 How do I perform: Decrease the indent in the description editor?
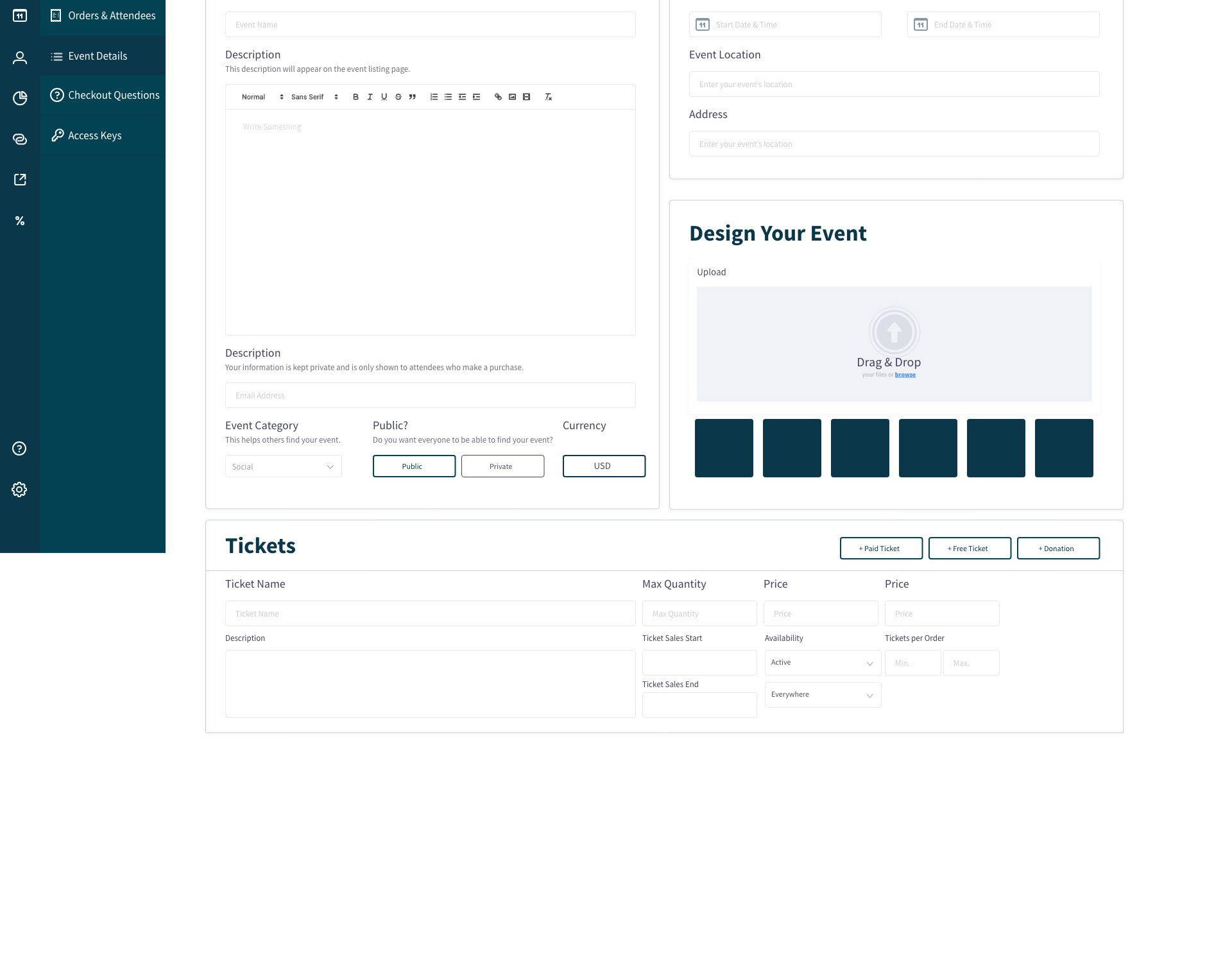click(x=462, y=97)
